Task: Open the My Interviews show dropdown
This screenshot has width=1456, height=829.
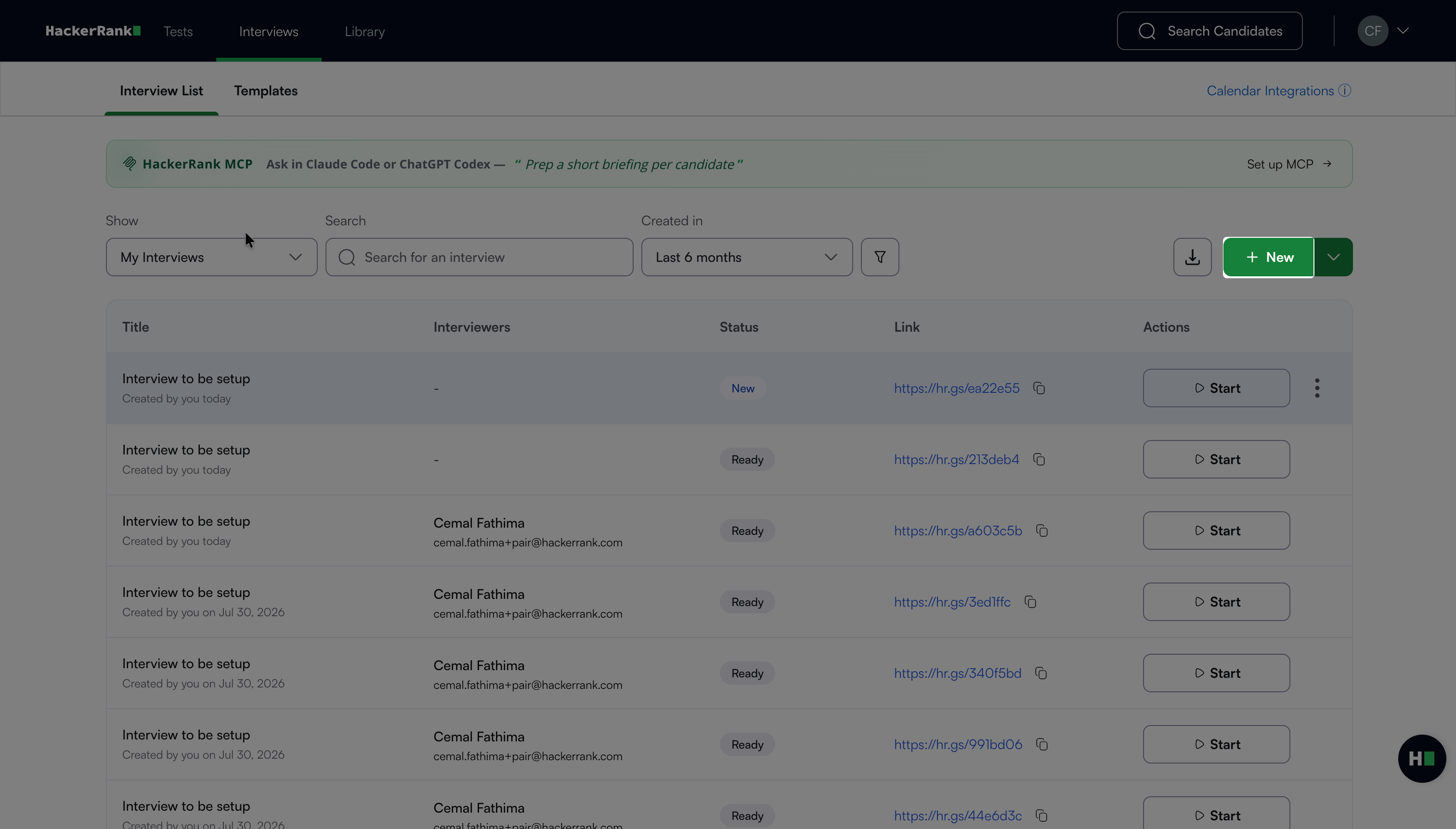Action: point(212,257)
